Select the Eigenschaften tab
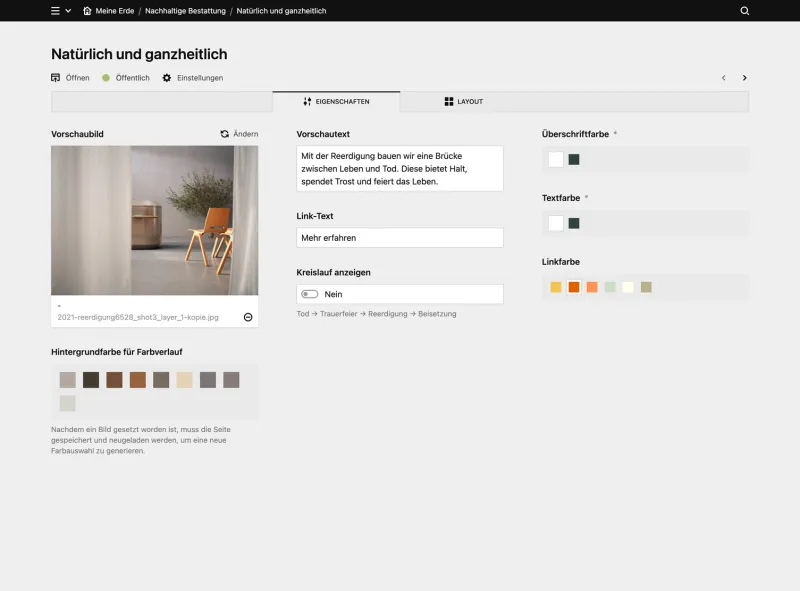The width and height of the screenshot is (800, 591). (340, 101)
